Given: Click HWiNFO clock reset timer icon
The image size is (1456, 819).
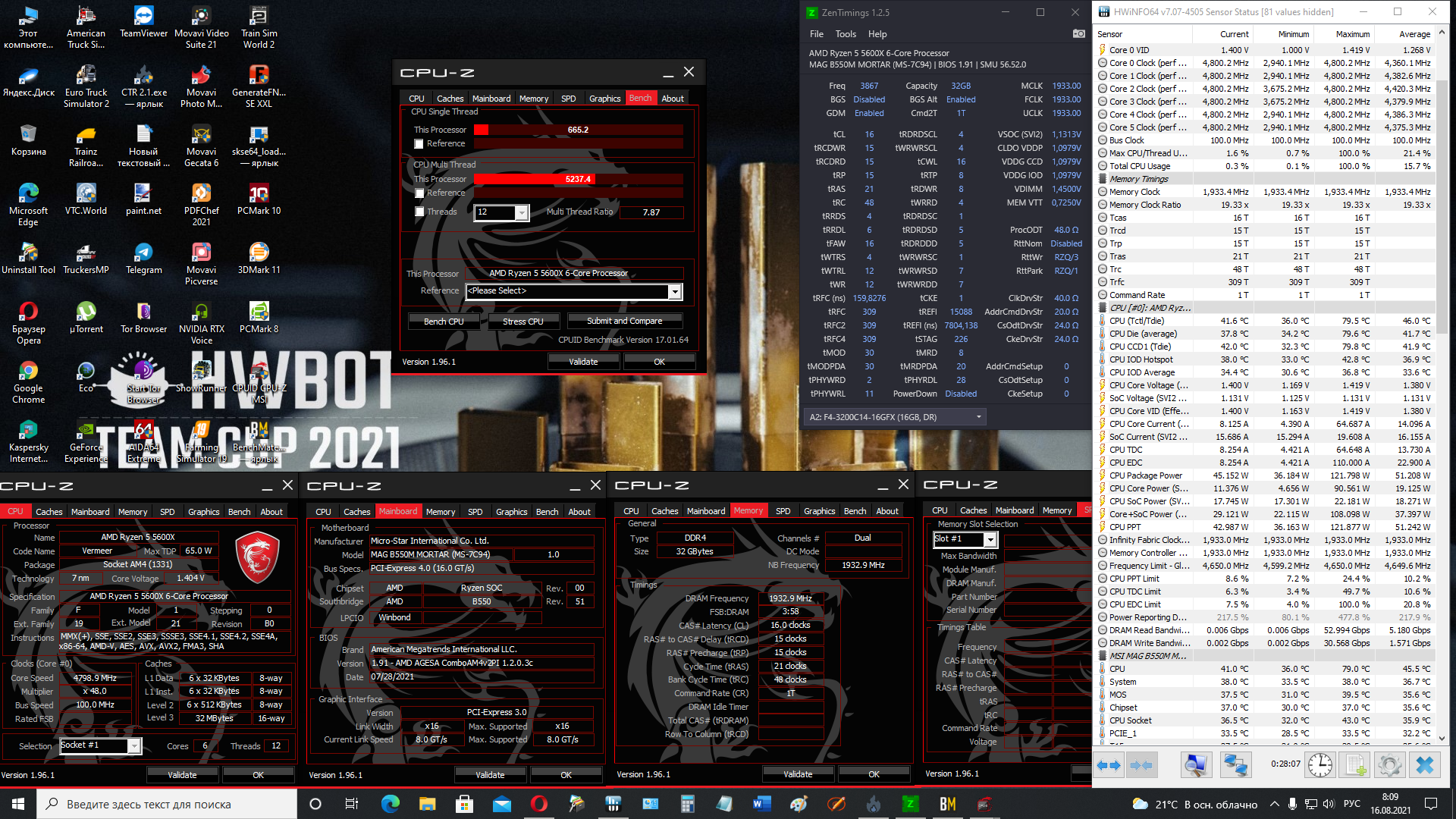Looking at the screenshot, I should coord(1320,765).
